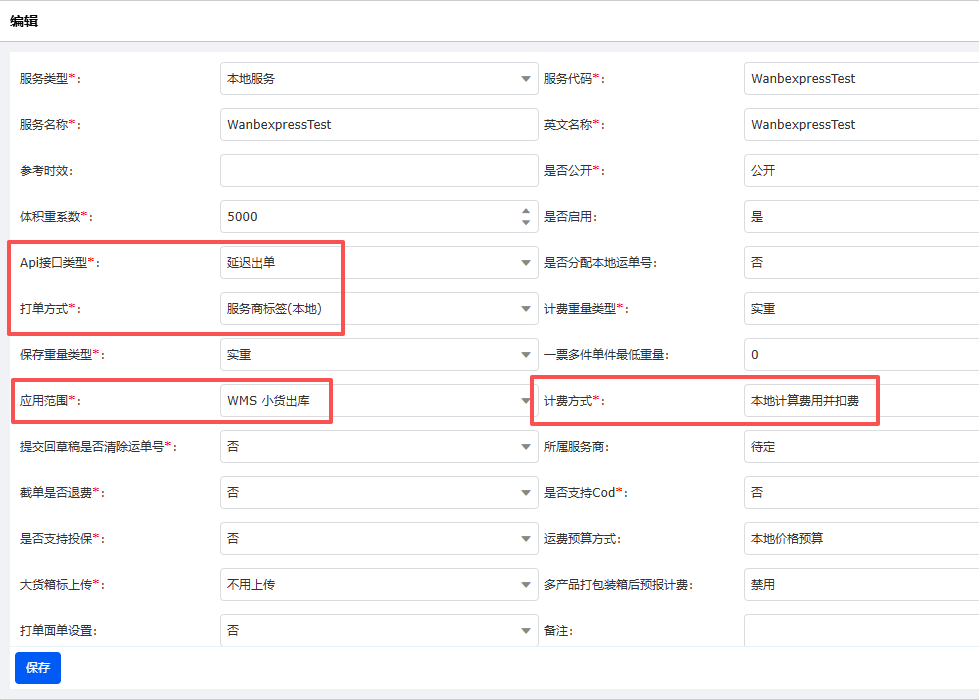This screenshot has width=979, height=700.
Task: Click the 服务代码 input field
Action: pyautogui.click(x=860, y=79)
